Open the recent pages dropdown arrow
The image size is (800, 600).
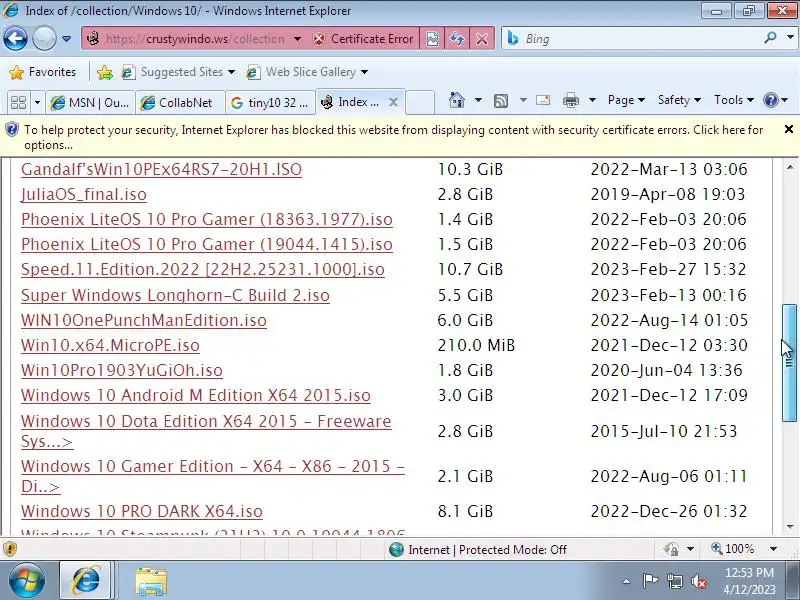tap(66, 39)
